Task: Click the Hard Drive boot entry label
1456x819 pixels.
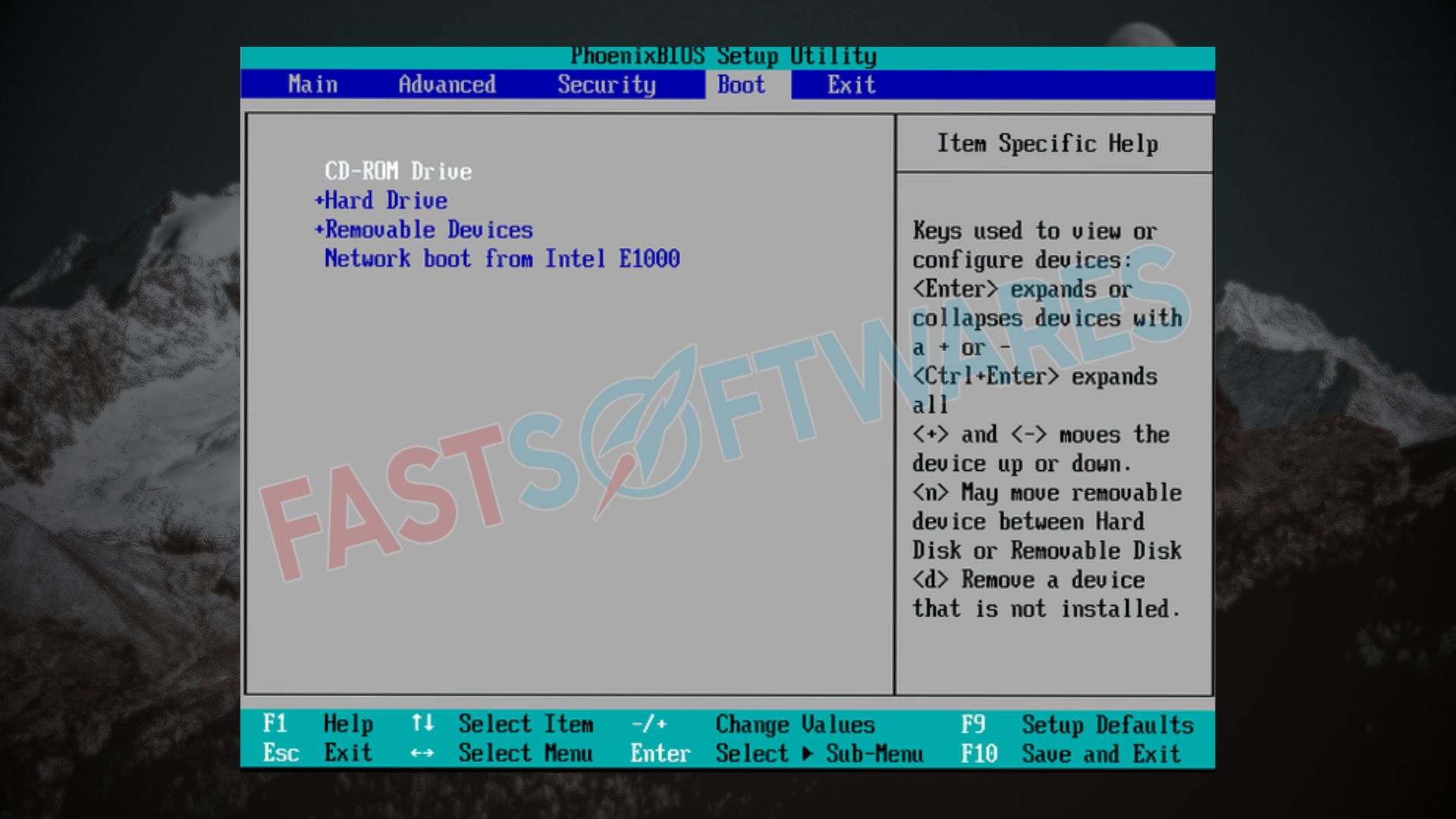Action: point(386,200)
